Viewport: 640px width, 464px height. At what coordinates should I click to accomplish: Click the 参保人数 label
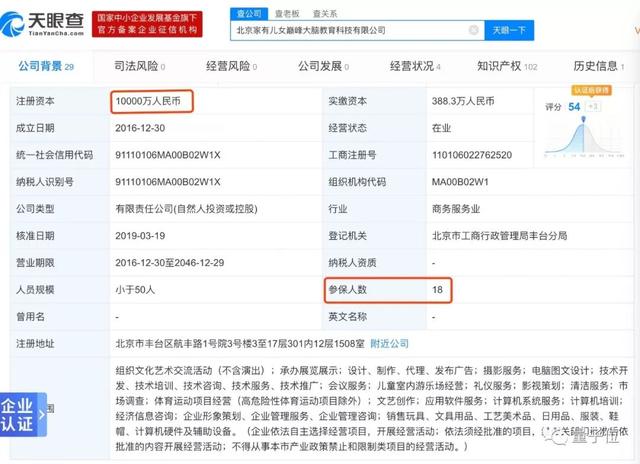348,290
